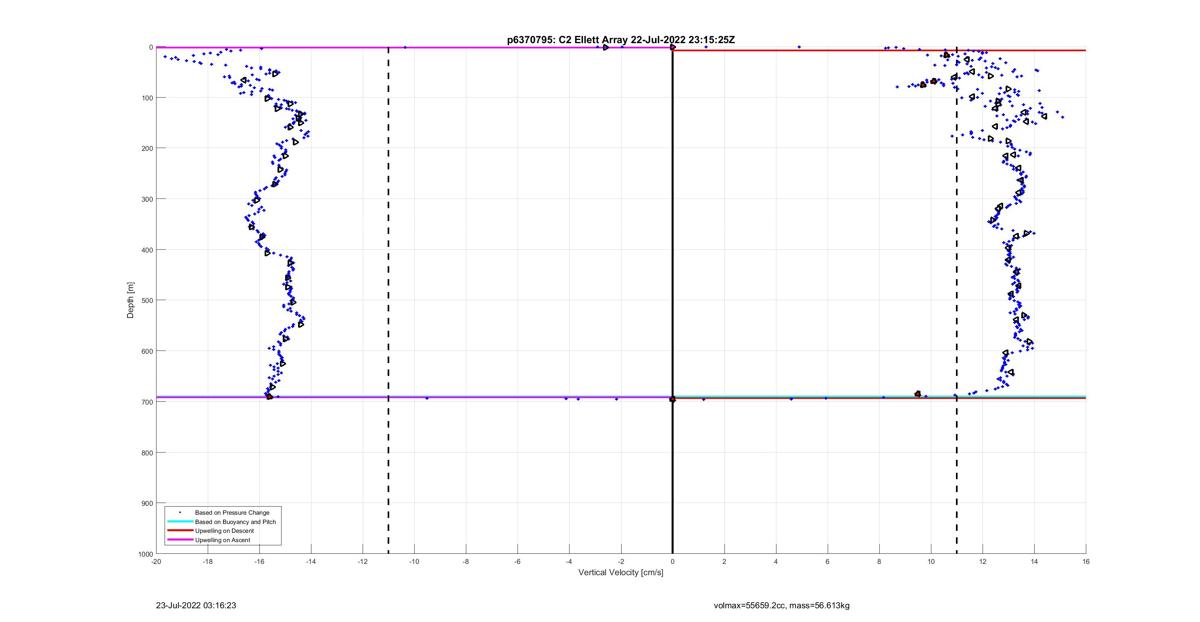Click x-axis tick label '-14'

311,562
